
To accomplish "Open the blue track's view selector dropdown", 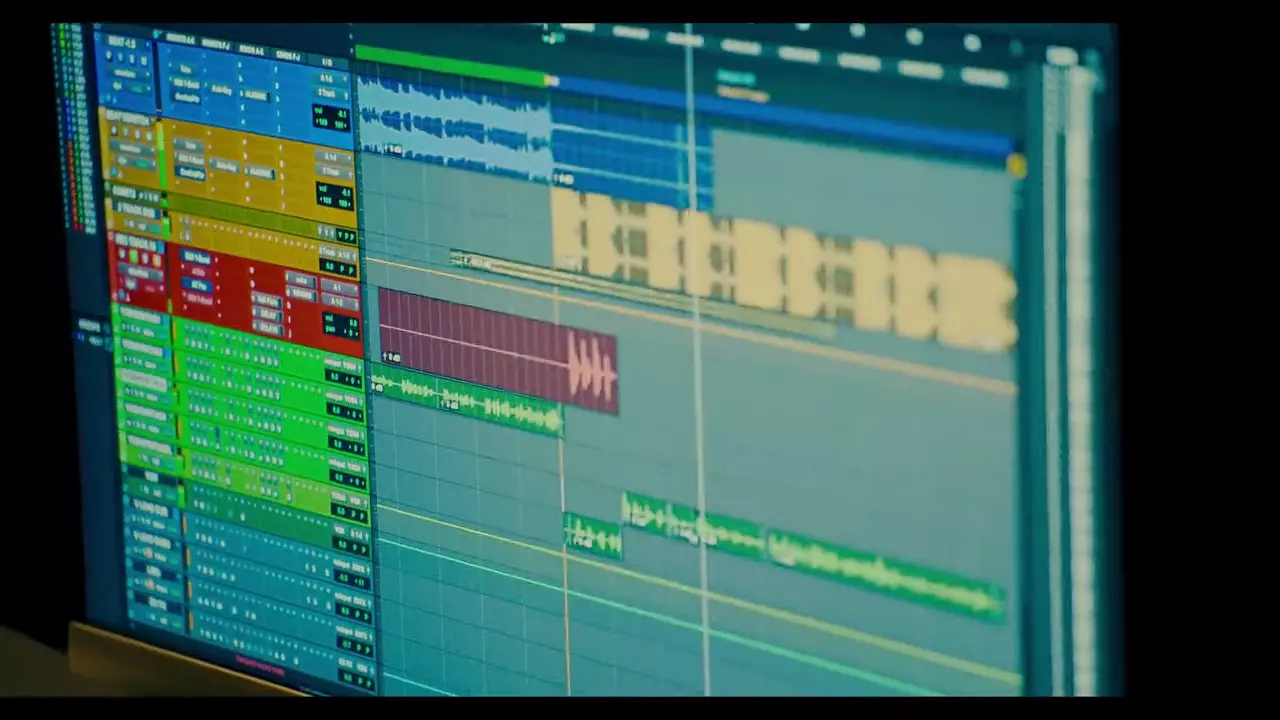I will [124, 73].
